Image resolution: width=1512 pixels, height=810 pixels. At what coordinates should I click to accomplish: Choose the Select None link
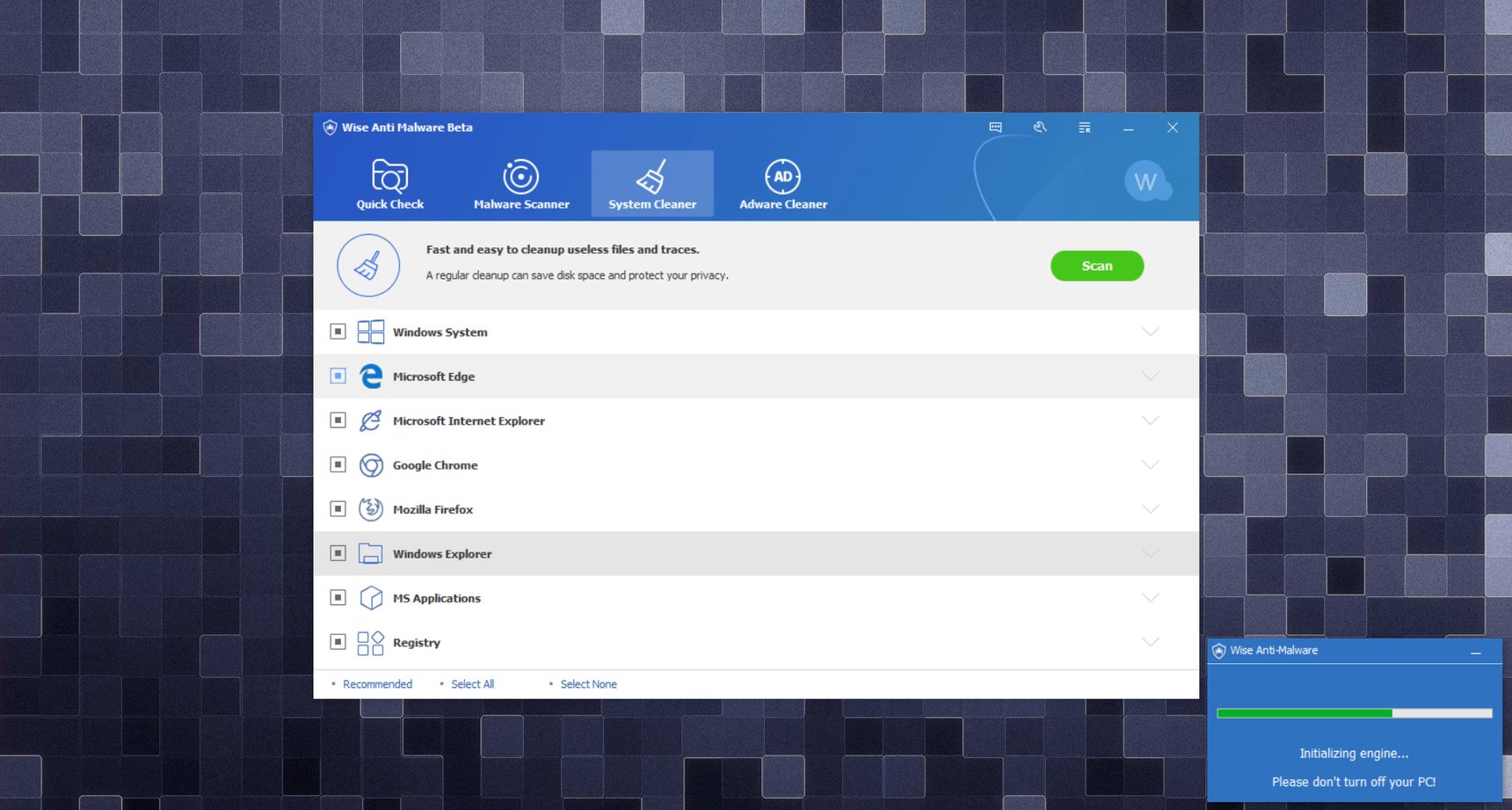(589, 684)
